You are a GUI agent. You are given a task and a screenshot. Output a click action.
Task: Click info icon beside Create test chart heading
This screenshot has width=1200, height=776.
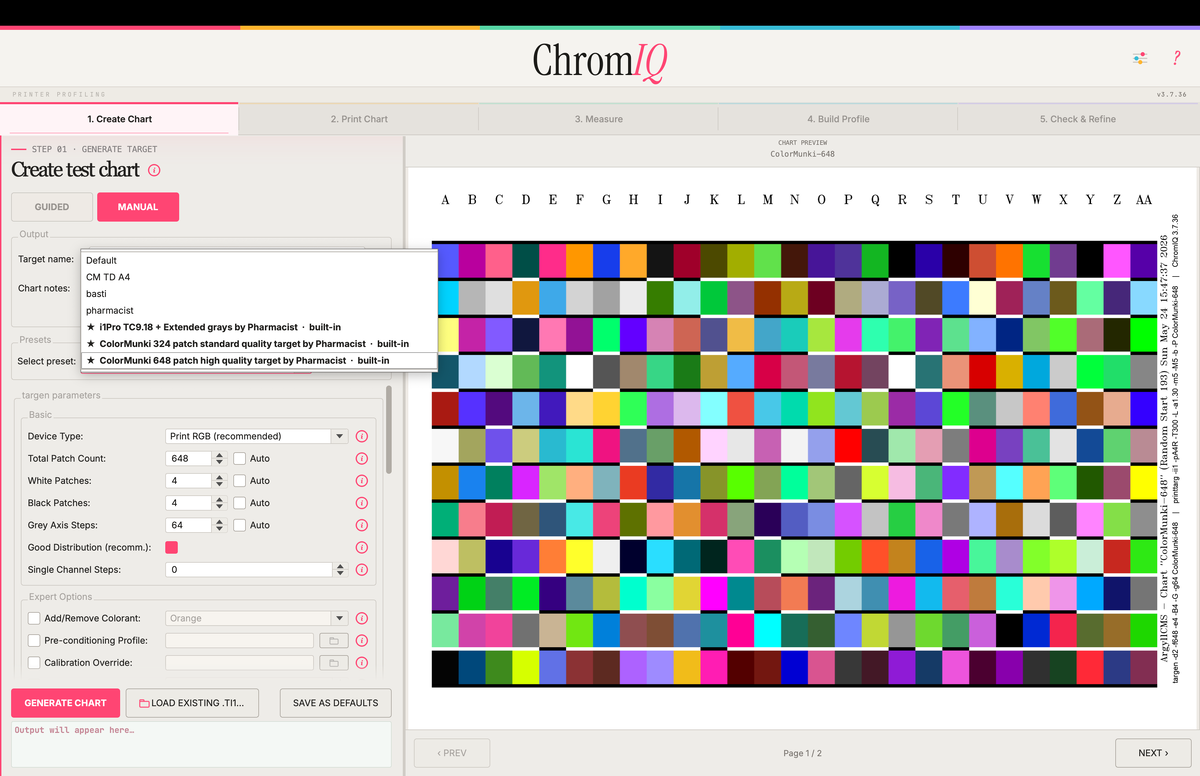pyautogui.click(x=154, y=170)
